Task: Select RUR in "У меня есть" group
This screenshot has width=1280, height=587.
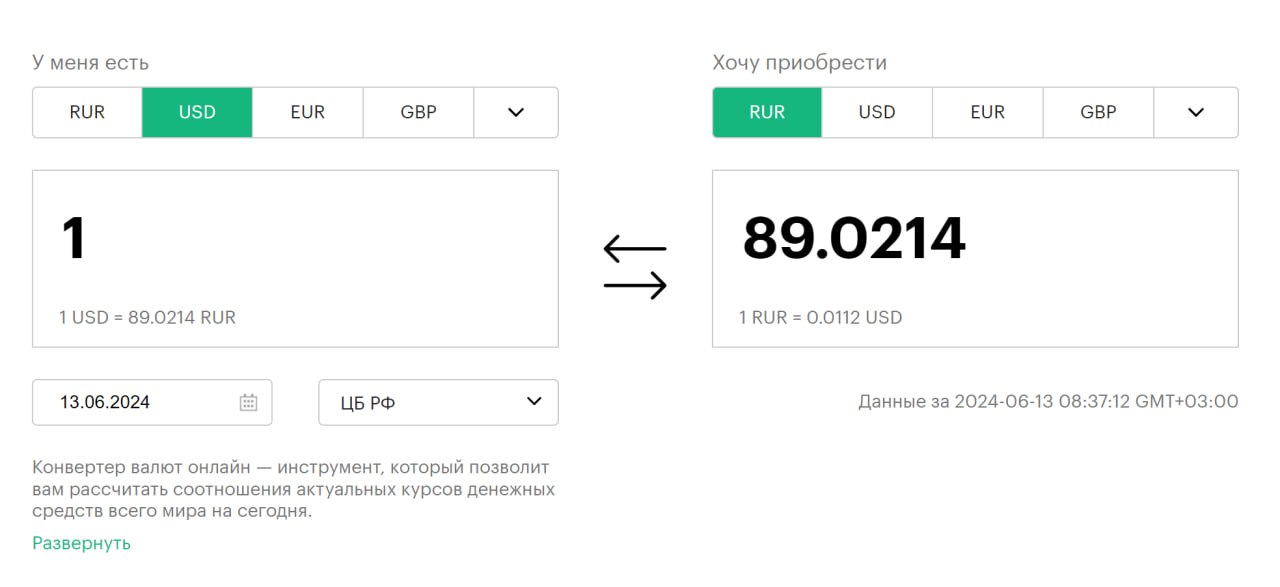Action: tap(87, 112)
